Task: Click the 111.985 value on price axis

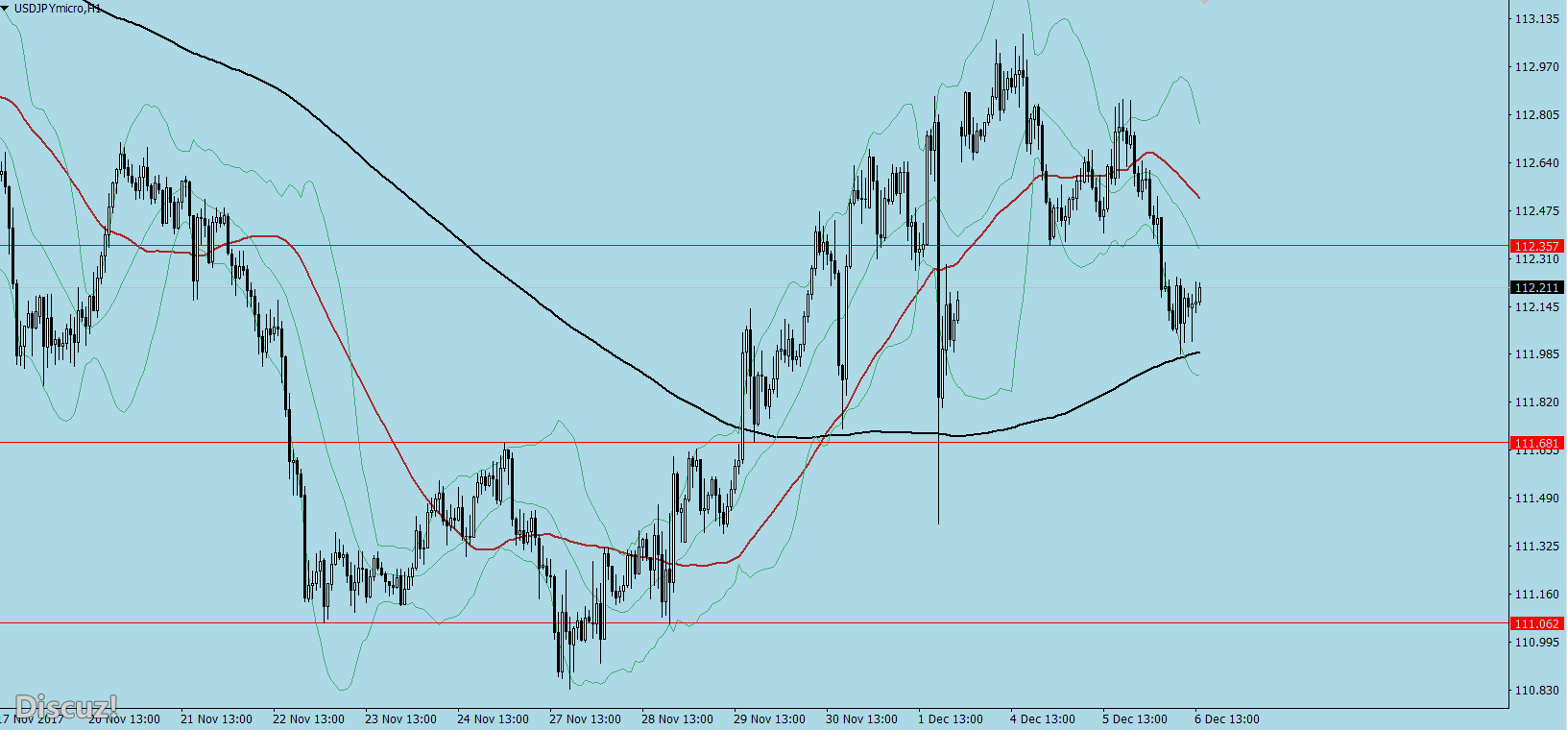Action: pos(1536,353)
